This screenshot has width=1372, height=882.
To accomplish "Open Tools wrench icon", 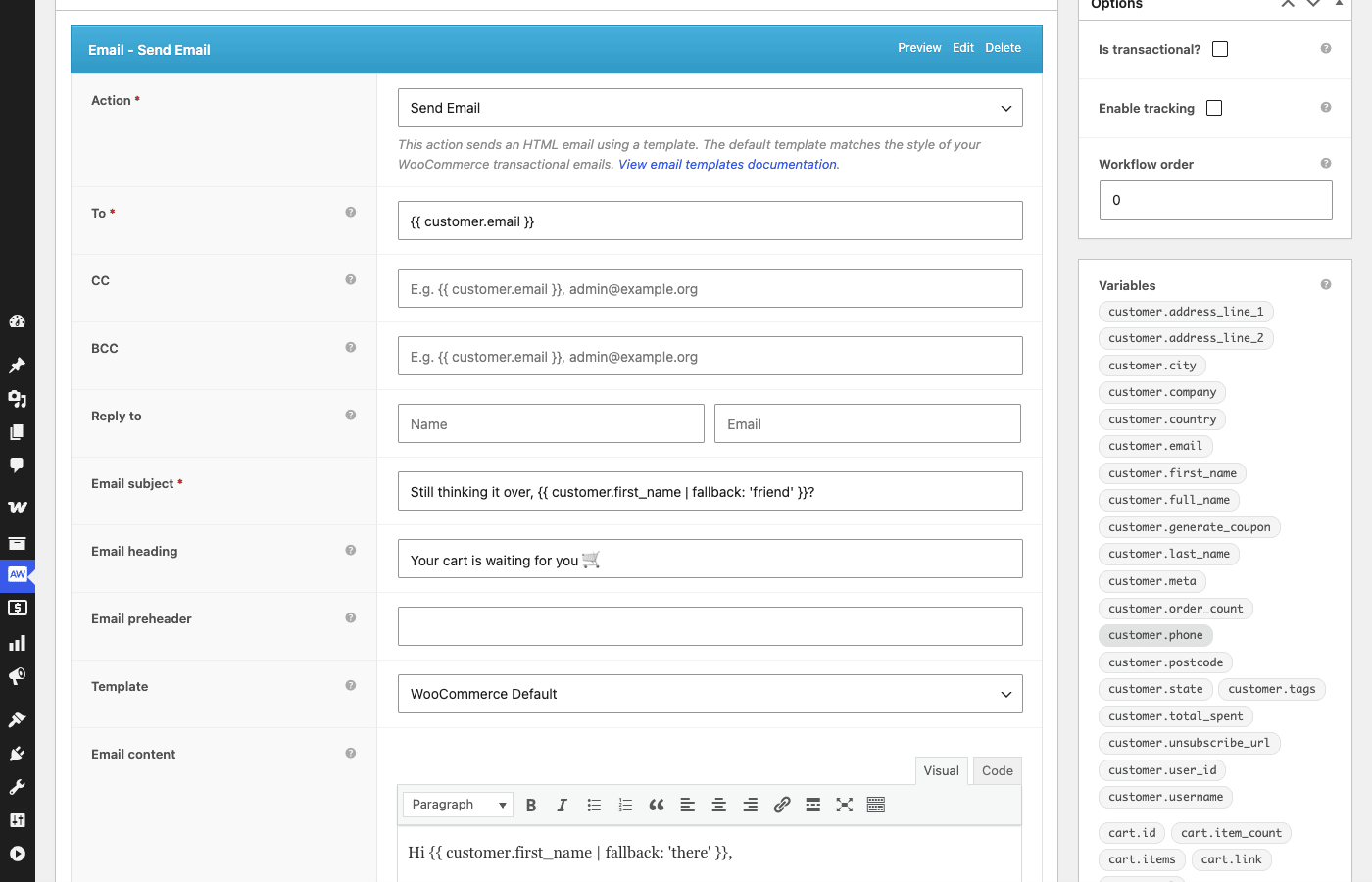I will (x=17, y=787).
